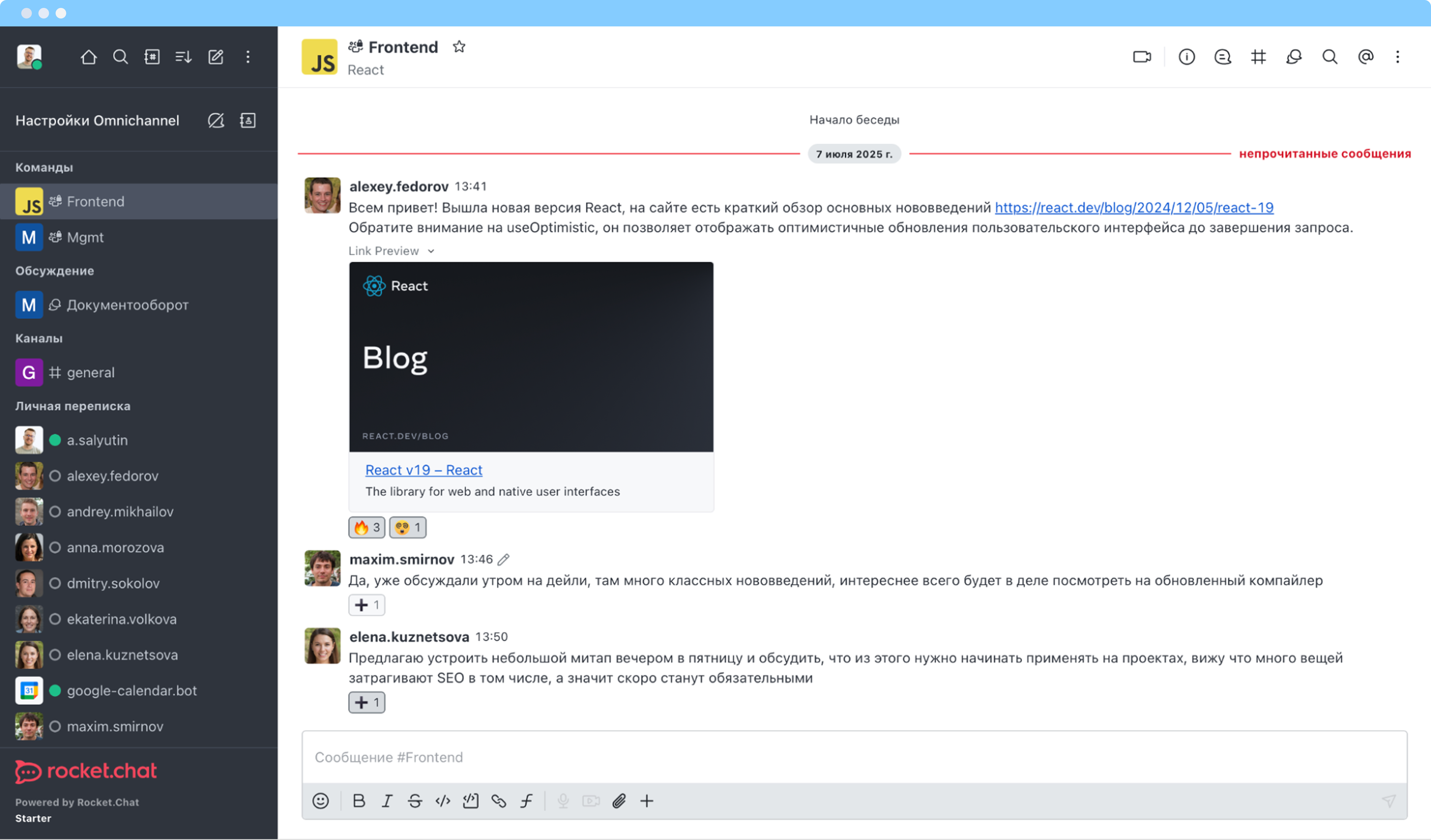Search messages via header magnifier icon
Screen dimensions: 1431x840
pos(1330,57)
